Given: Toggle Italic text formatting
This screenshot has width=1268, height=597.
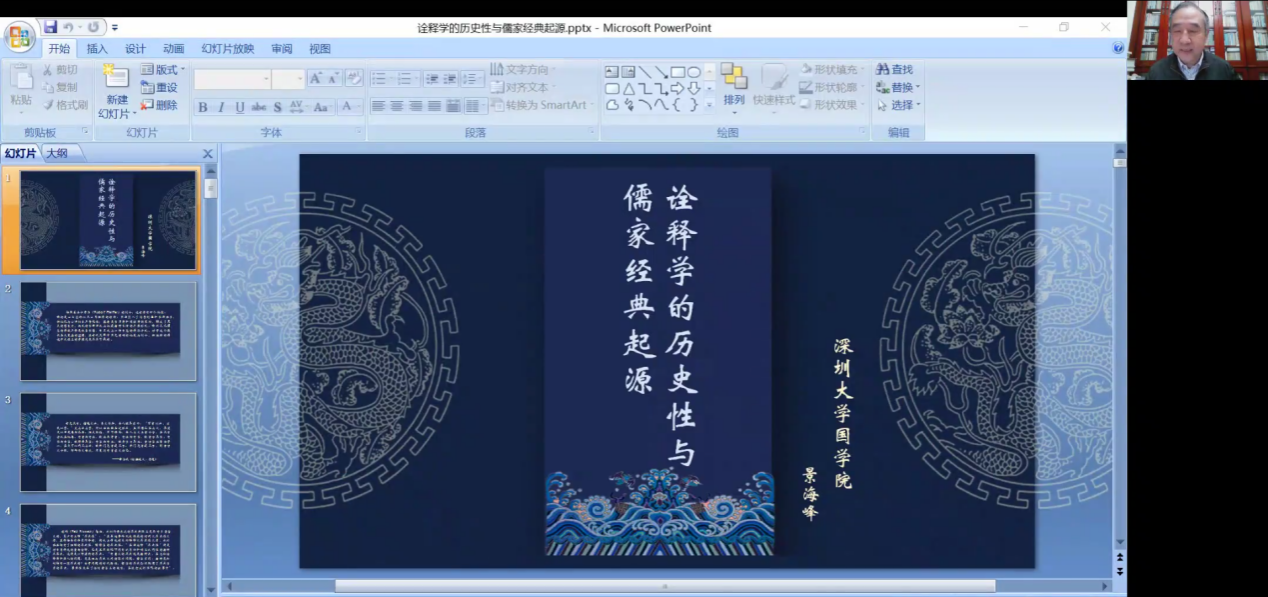Looking at the screenshot, I should click(x=221, y=107).
